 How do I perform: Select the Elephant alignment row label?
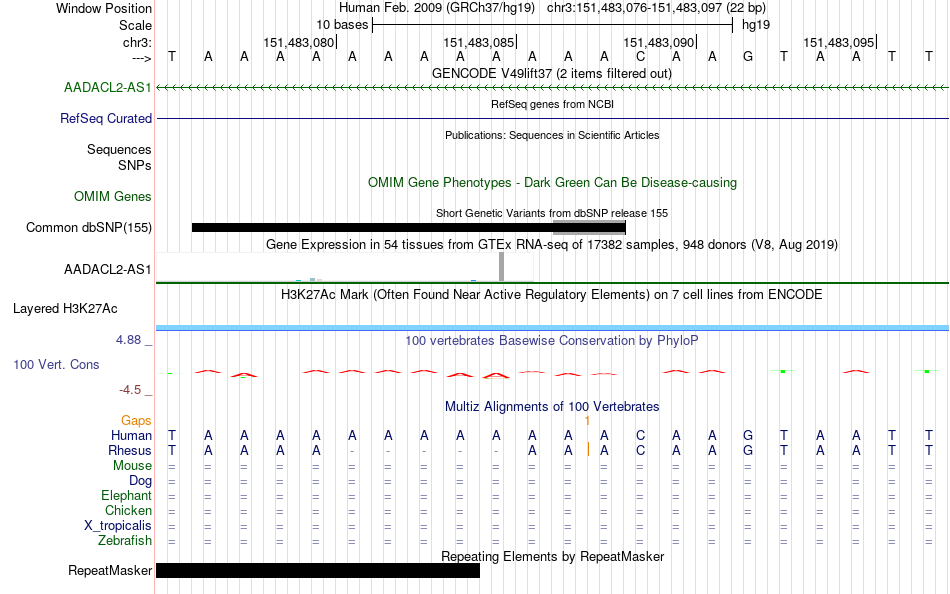coord(126,496)
